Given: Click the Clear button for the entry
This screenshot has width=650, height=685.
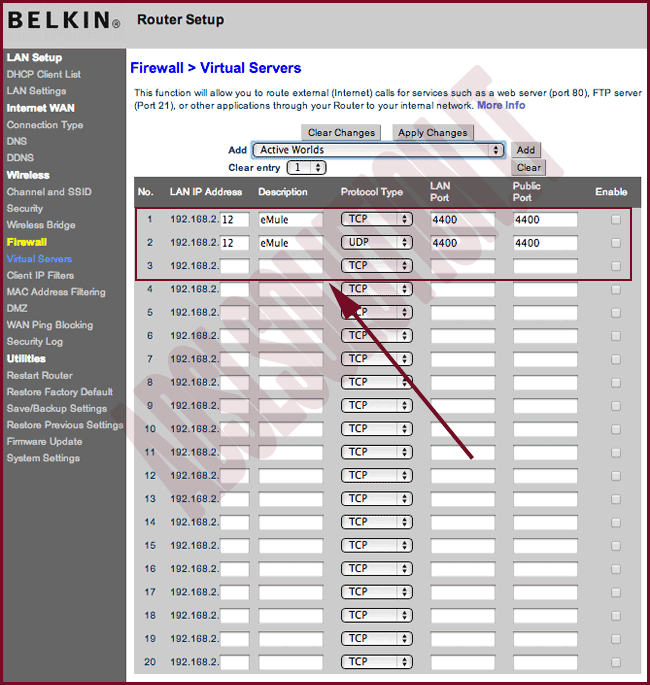Looking at the screenshot, I should [528, 168].
